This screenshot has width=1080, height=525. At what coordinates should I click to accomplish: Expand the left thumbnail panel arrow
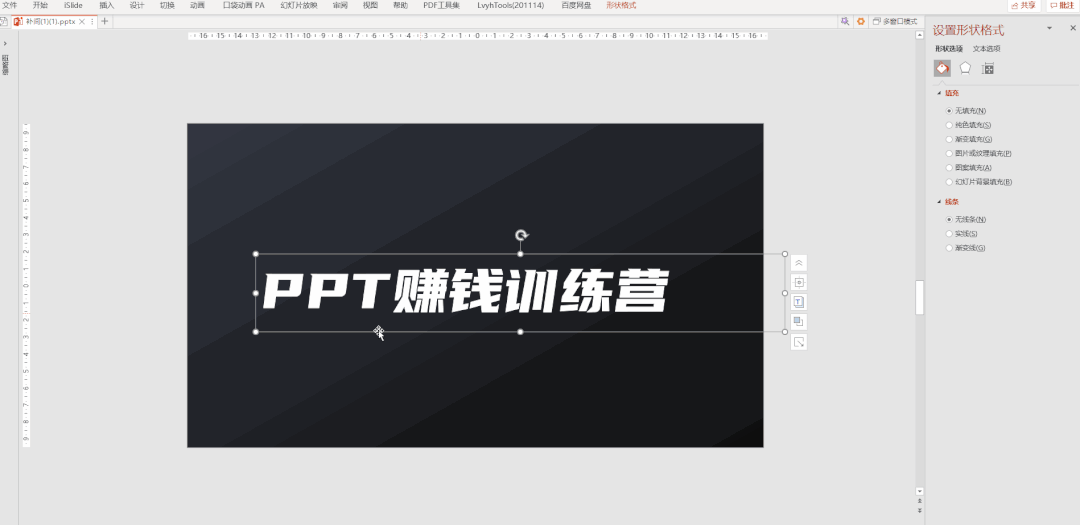pyautogui.click(x=5, y=43)
